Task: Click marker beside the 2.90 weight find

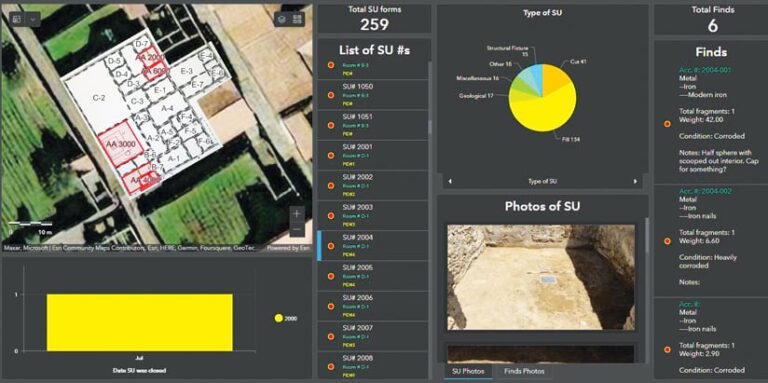Action: coord(667,349)
